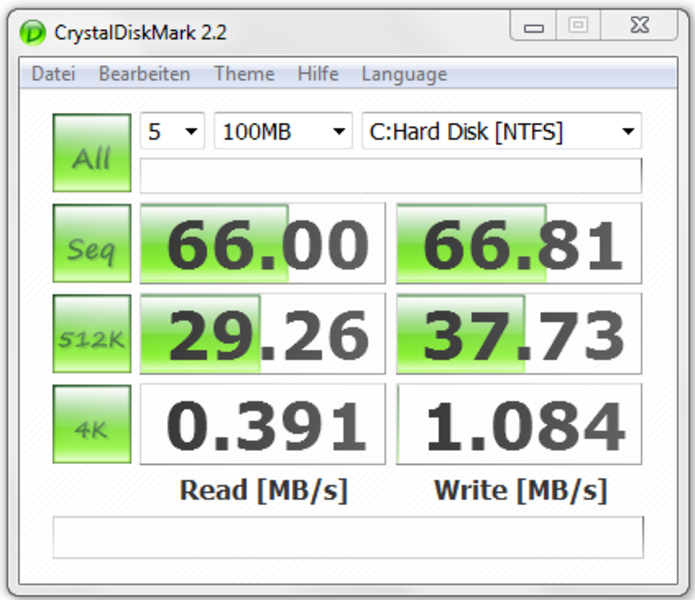Close the CrystalDiskMark window
This screenshot has height=600, width=695.
pyautogui.click(x=640, y=26)
